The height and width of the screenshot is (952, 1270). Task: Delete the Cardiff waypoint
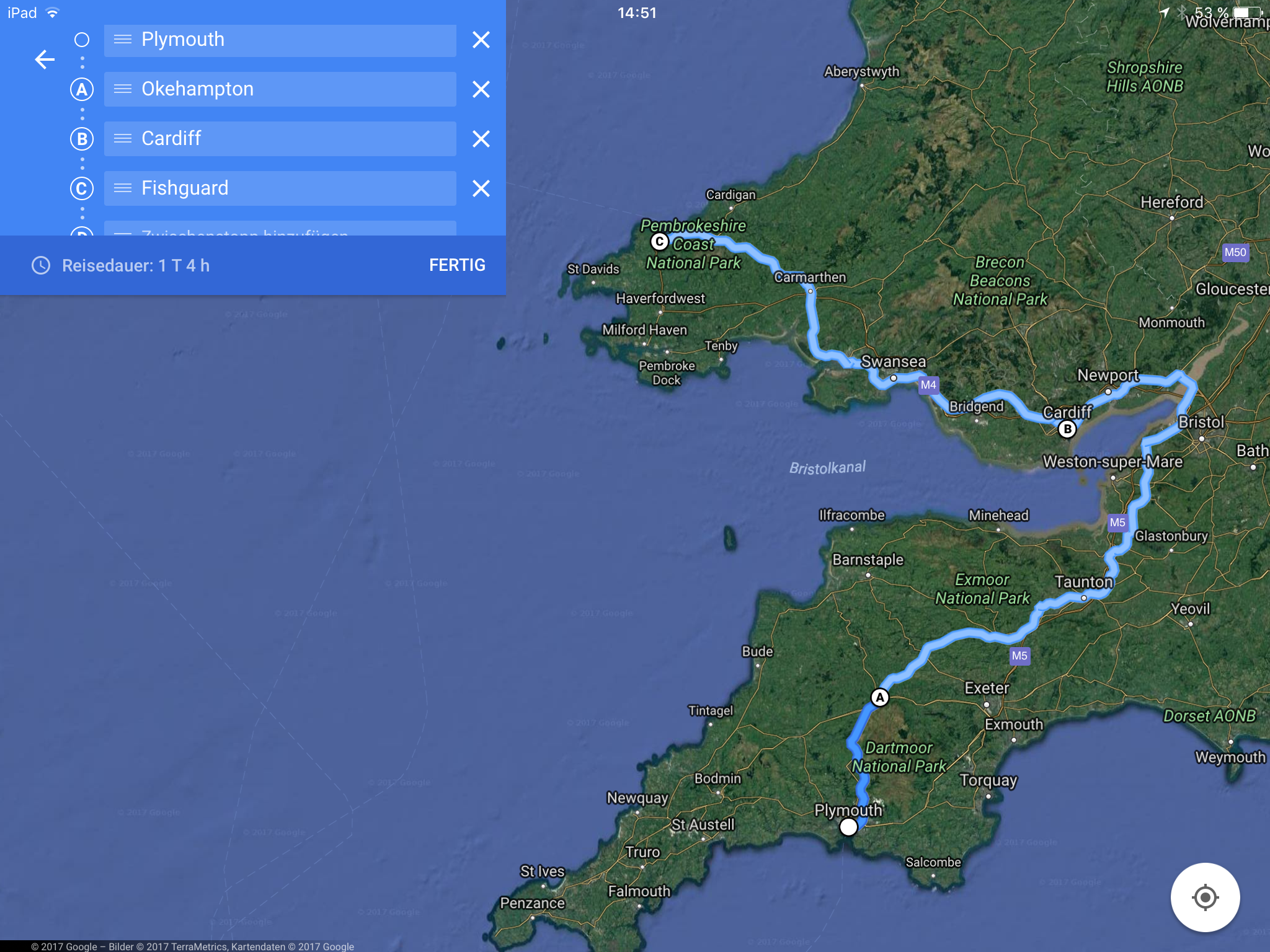[x=481, y=139]
